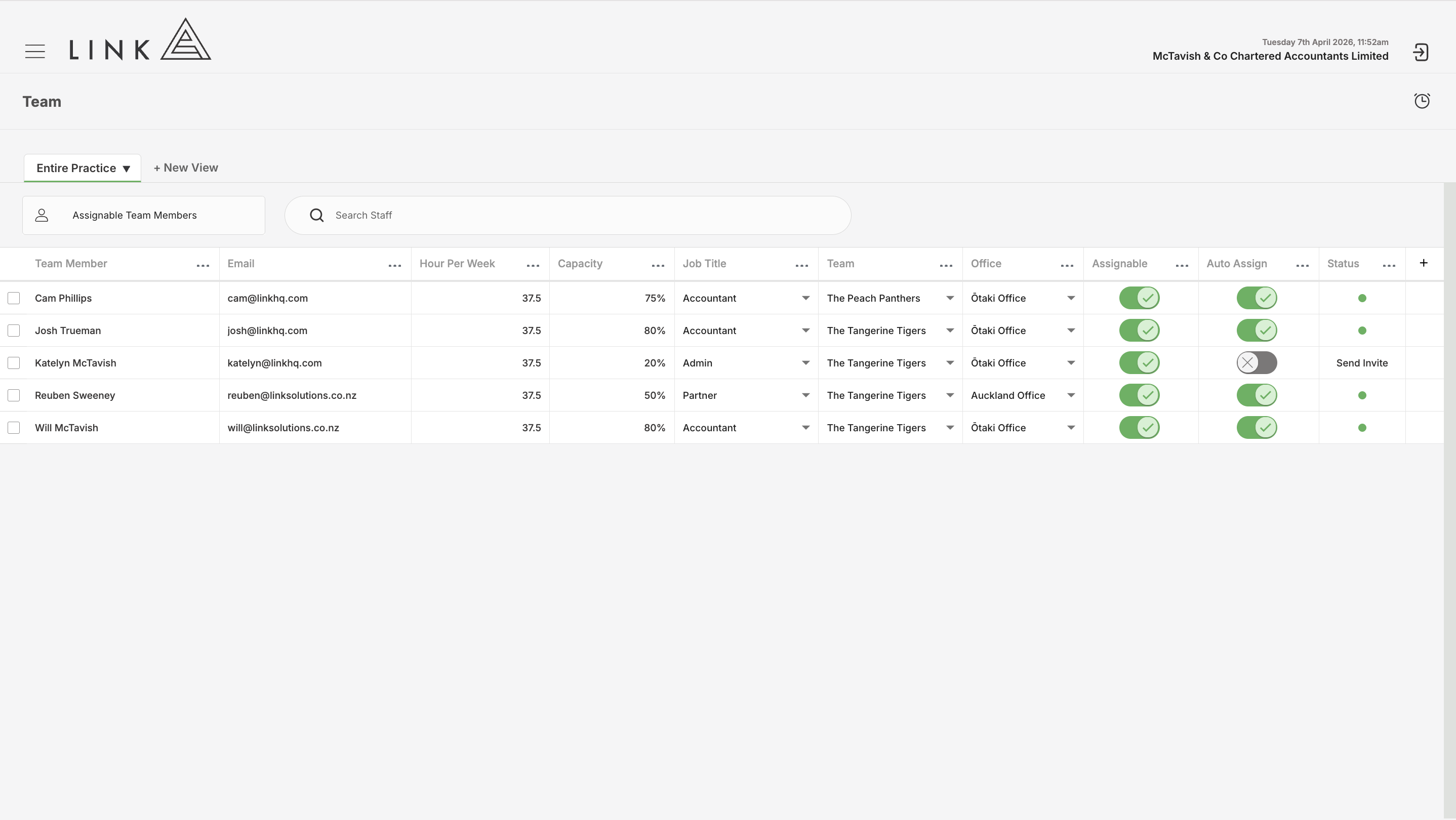Click Cam Phillips 75% capacity cell
This screenshot has height=820, width=1456.
coord(612,298)
